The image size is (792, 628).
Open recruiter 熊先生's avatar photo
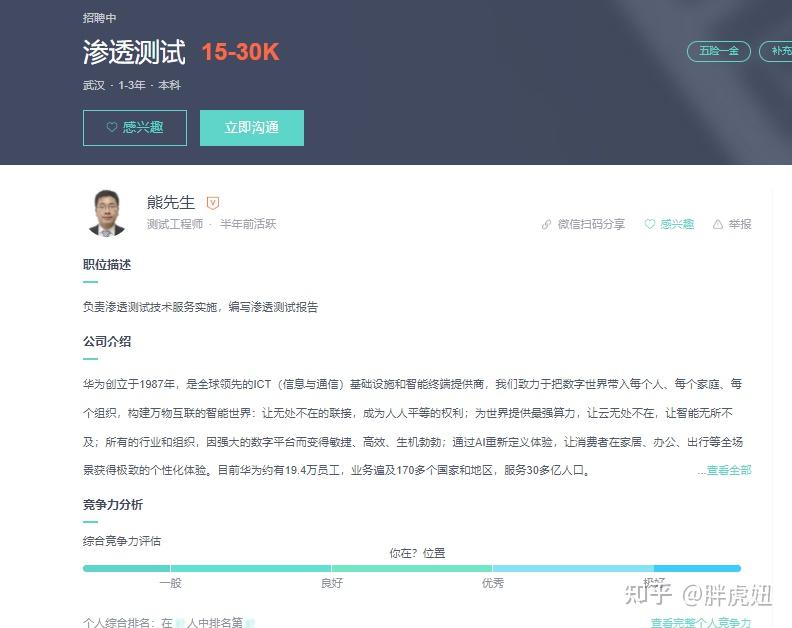[x=107, y=213]
